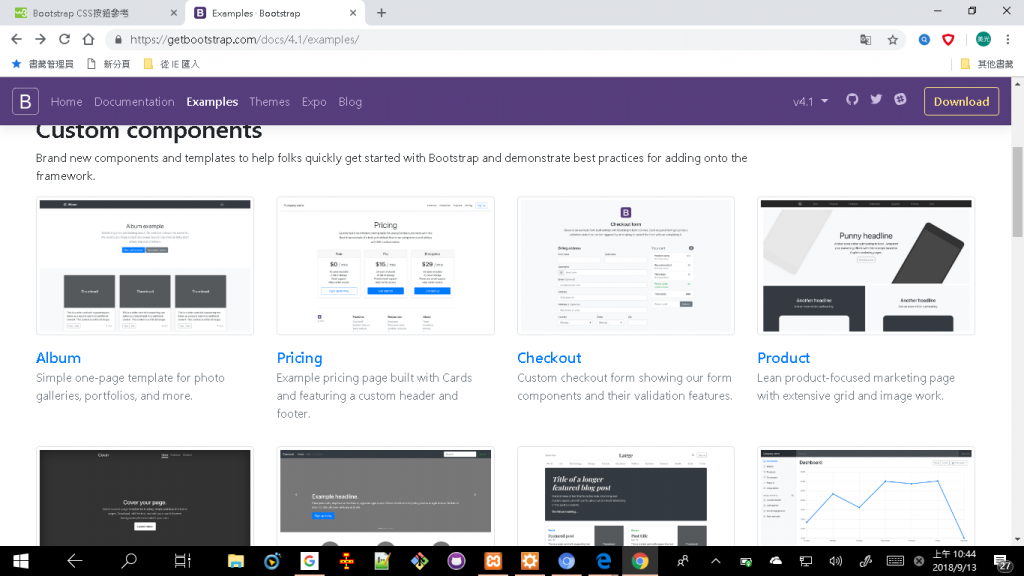View site info via the padlock icon

[118, 40]
